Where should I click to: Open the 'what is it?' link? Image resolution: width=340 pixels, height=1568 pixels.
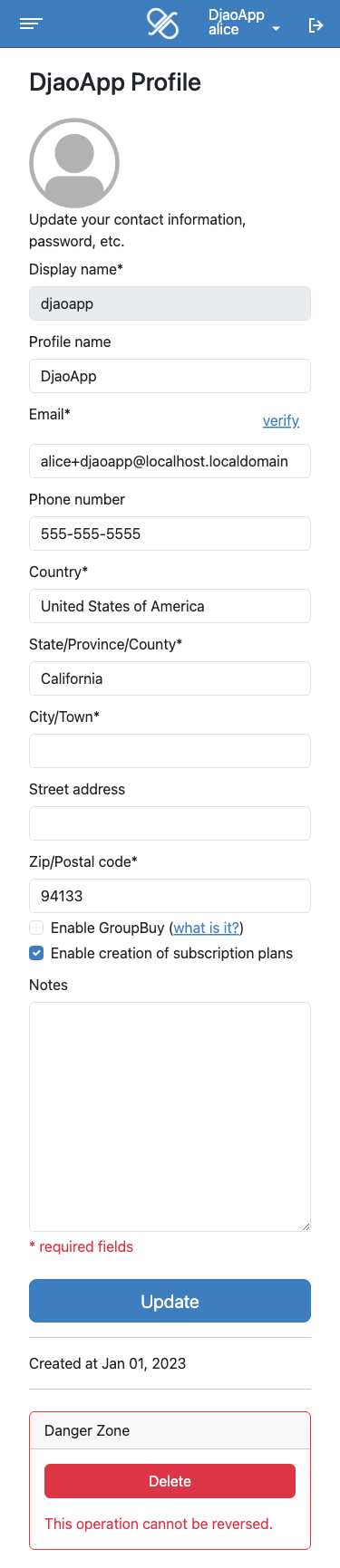click(x=207, y=928)
